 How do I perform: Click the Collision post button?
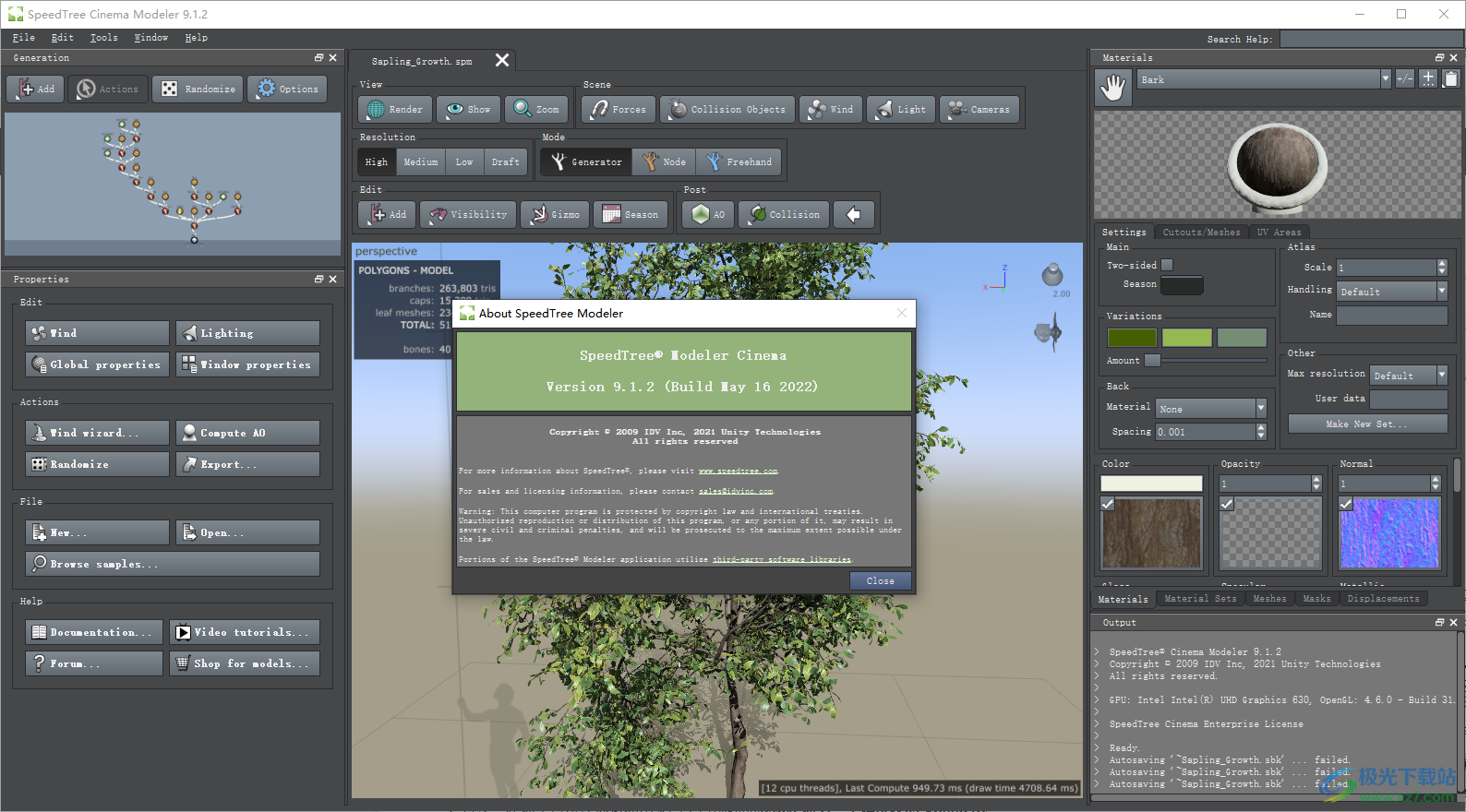(x=784, y=214)
